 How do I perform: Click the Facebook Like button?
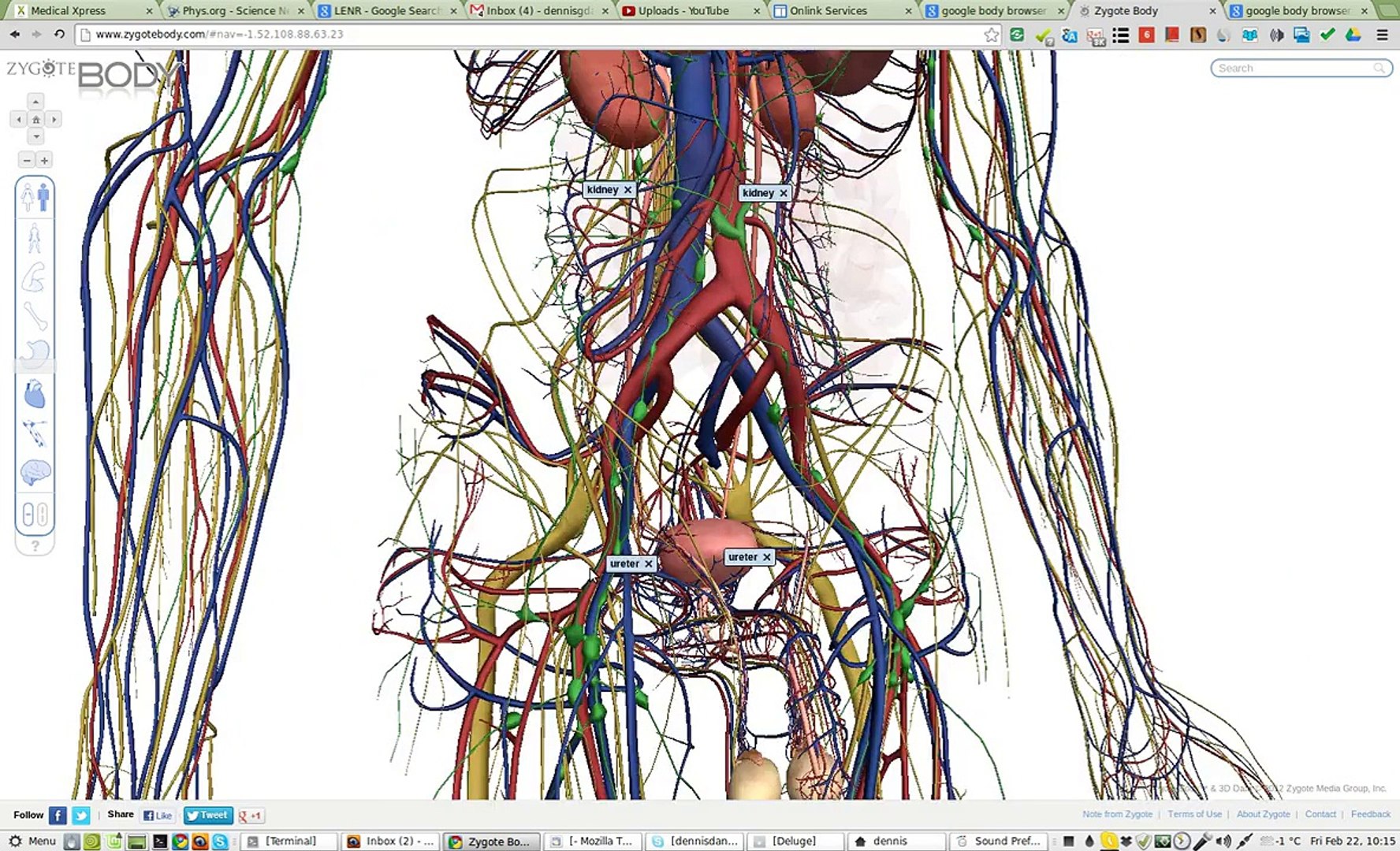point(158,816)
